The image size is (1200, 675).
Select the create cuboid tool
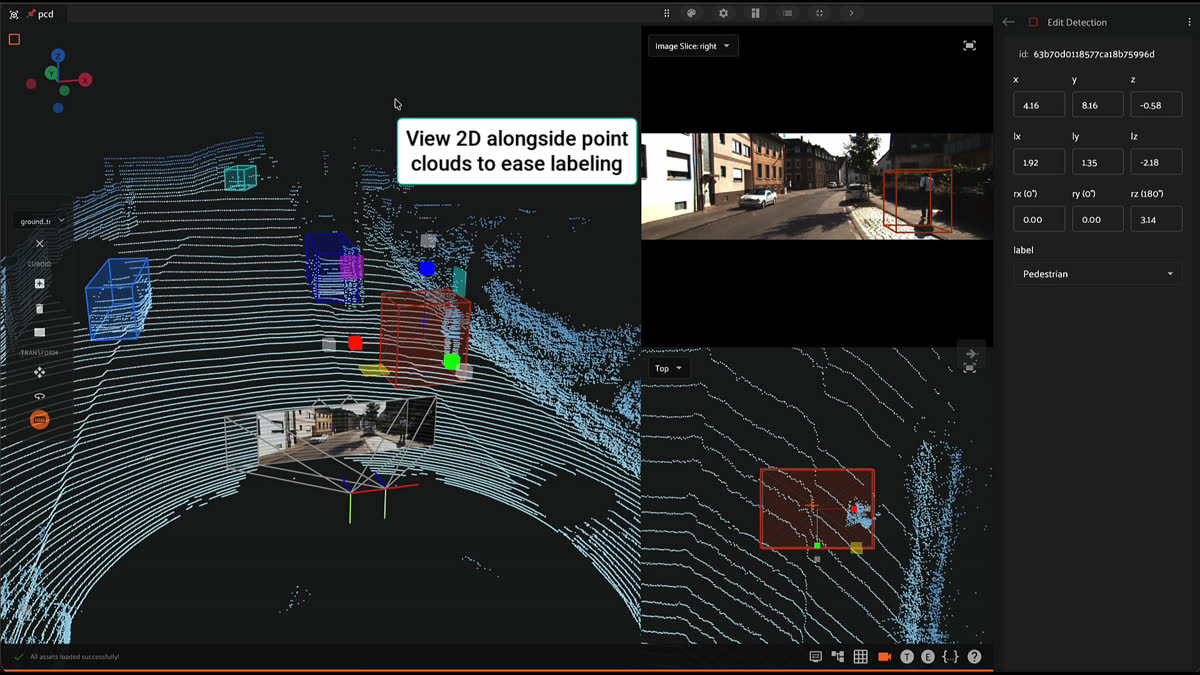click(x=40, y=284)
